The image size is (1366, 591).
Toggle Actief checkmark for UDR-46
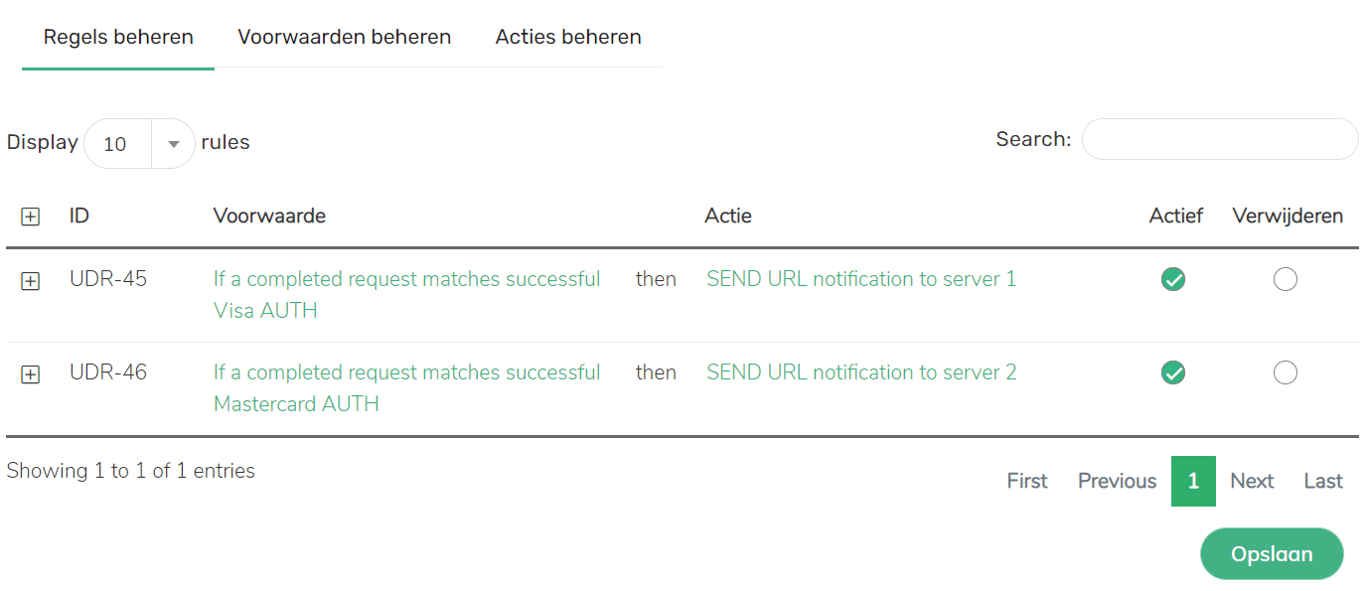click(x=1173, y=373)
